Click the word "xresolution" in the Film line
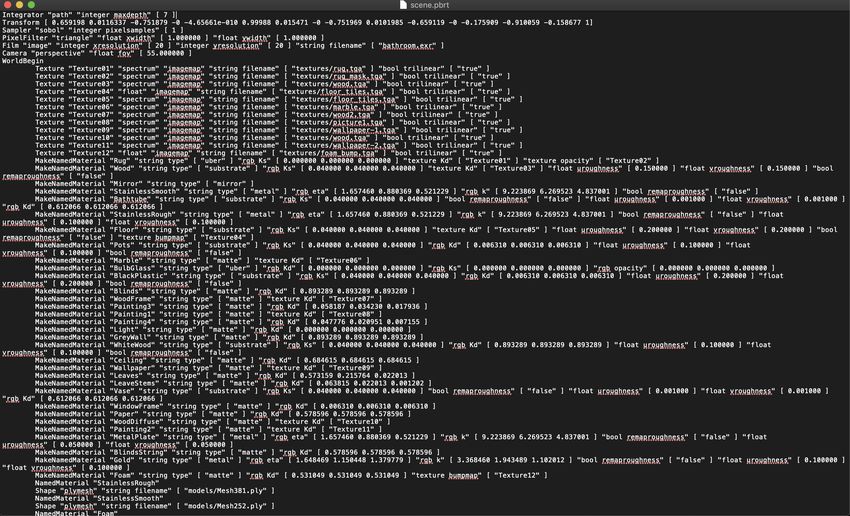850x516 pixels. coord(116,46)
